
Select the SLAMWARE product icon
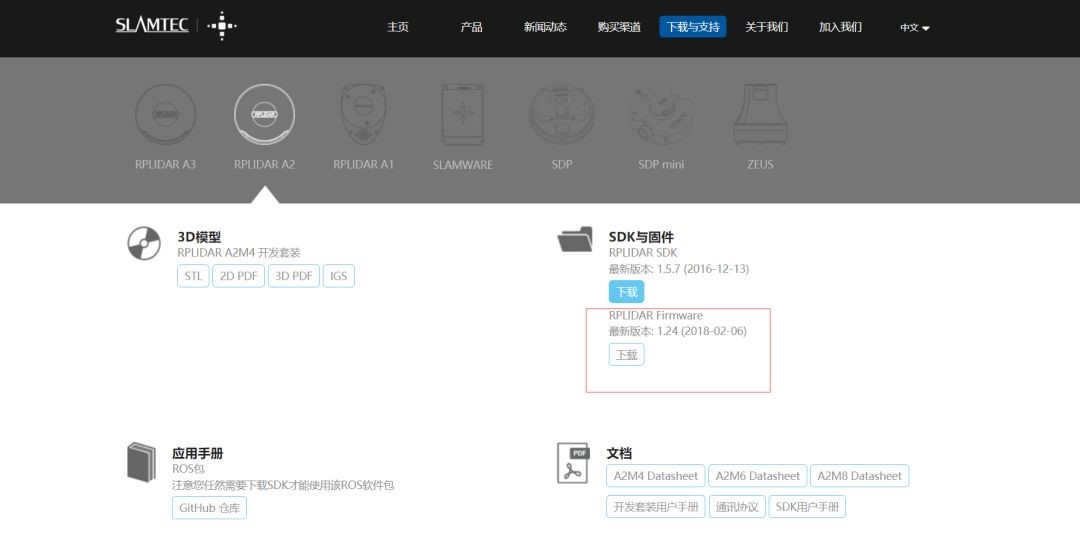tap(463, 114)
